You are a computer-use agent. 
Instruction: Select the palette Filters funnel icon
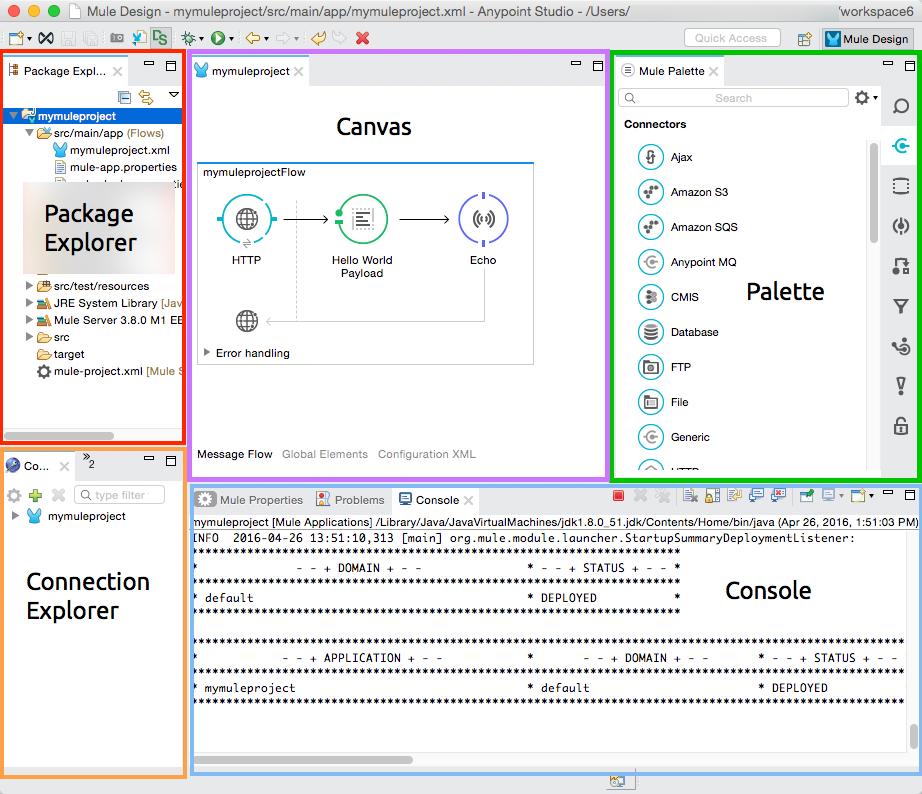pos(901,306)
